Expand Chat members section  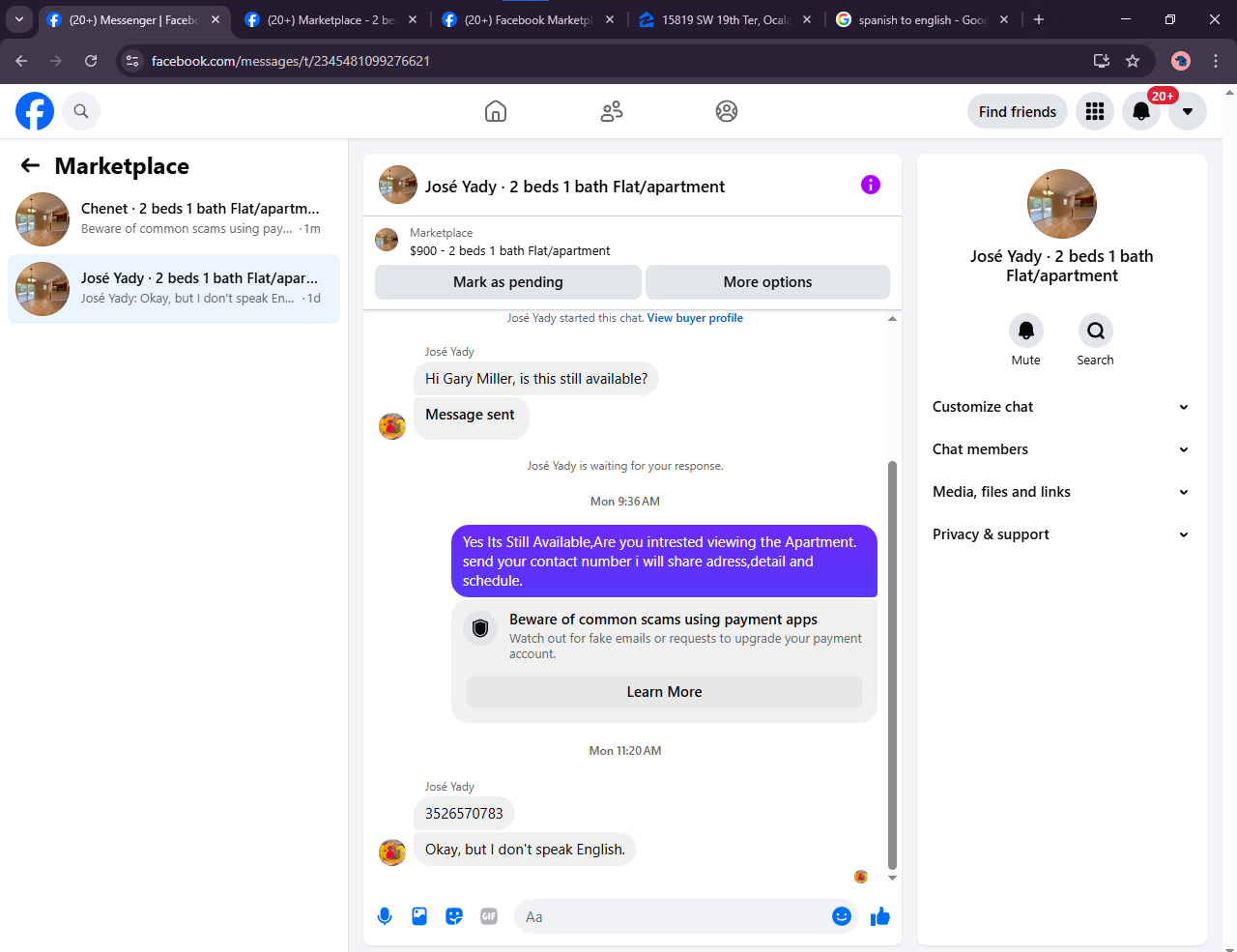[x=1061, y=449]
